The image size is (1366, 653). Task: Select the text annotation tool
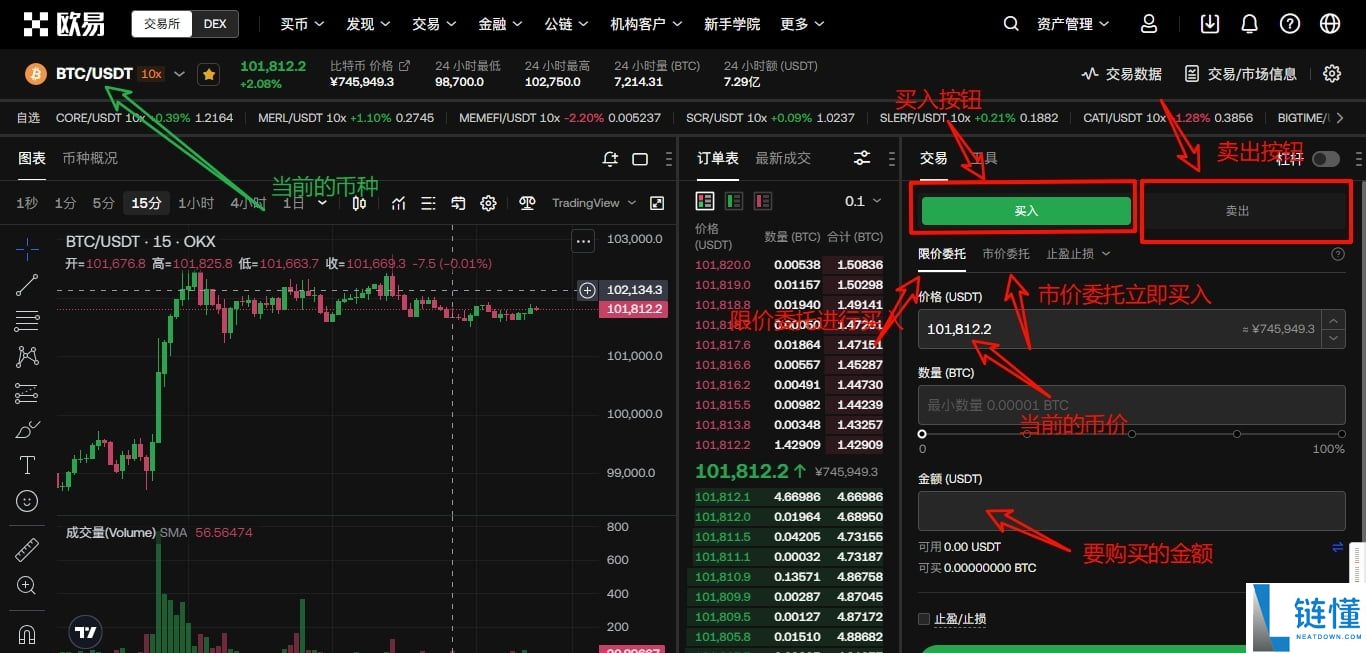tap(27, 465)
